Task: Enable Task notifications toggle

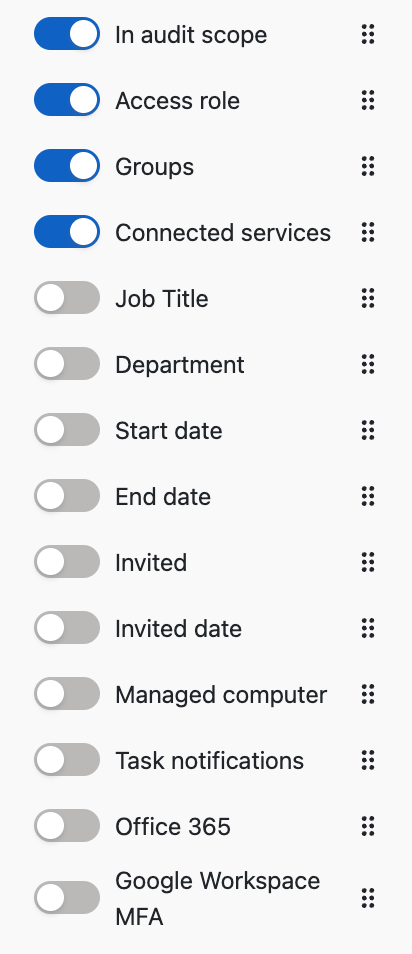Action: [x=67, y=760]
